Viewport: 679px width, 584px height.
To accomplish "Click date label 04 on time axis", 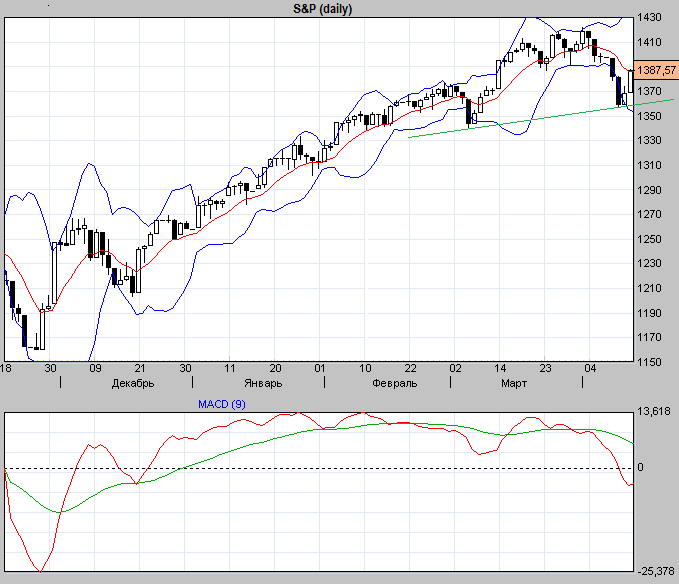I will tap(590, 368).
